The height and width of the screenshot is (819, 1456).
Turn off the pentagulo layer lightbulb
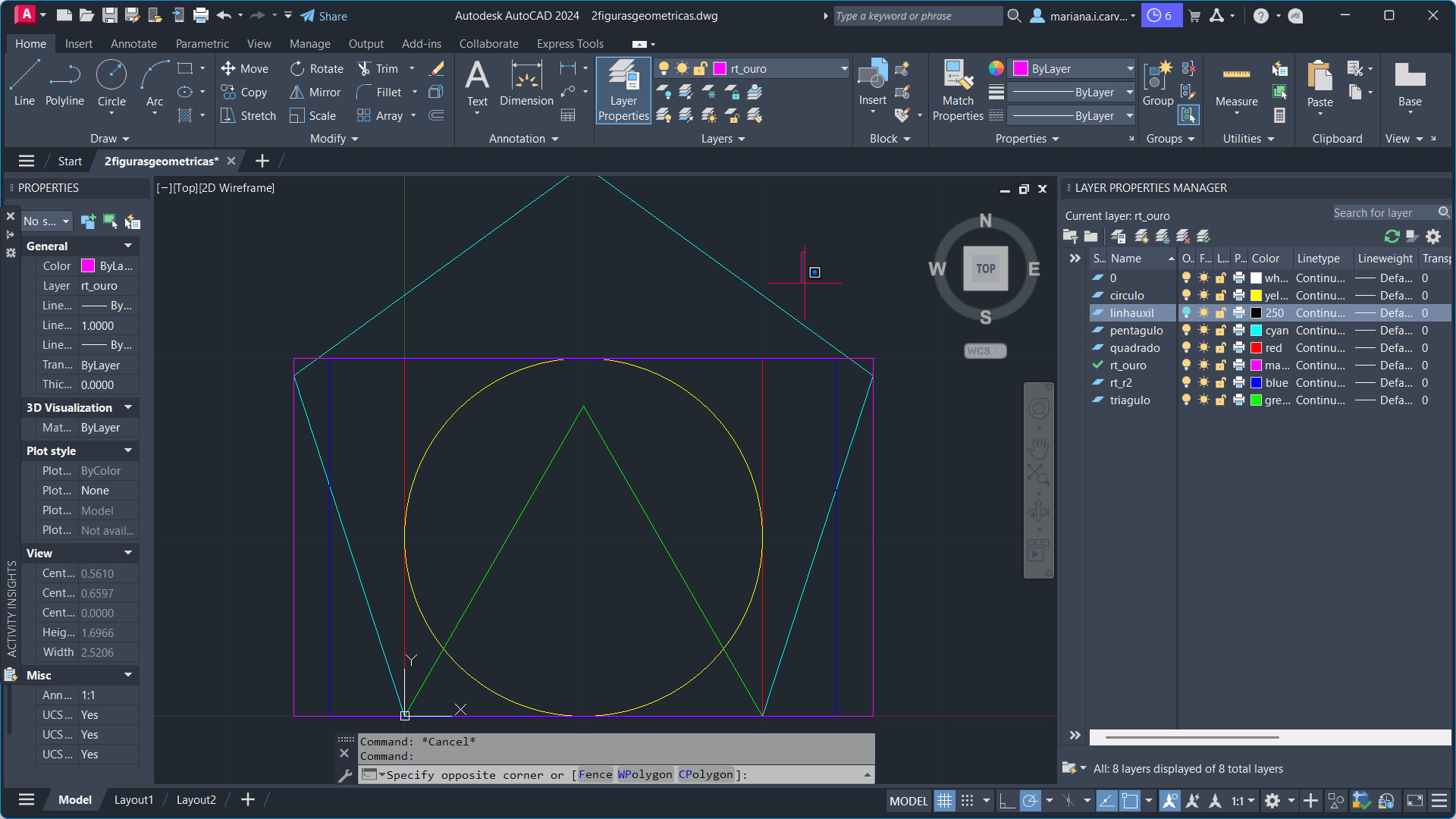1187,331
